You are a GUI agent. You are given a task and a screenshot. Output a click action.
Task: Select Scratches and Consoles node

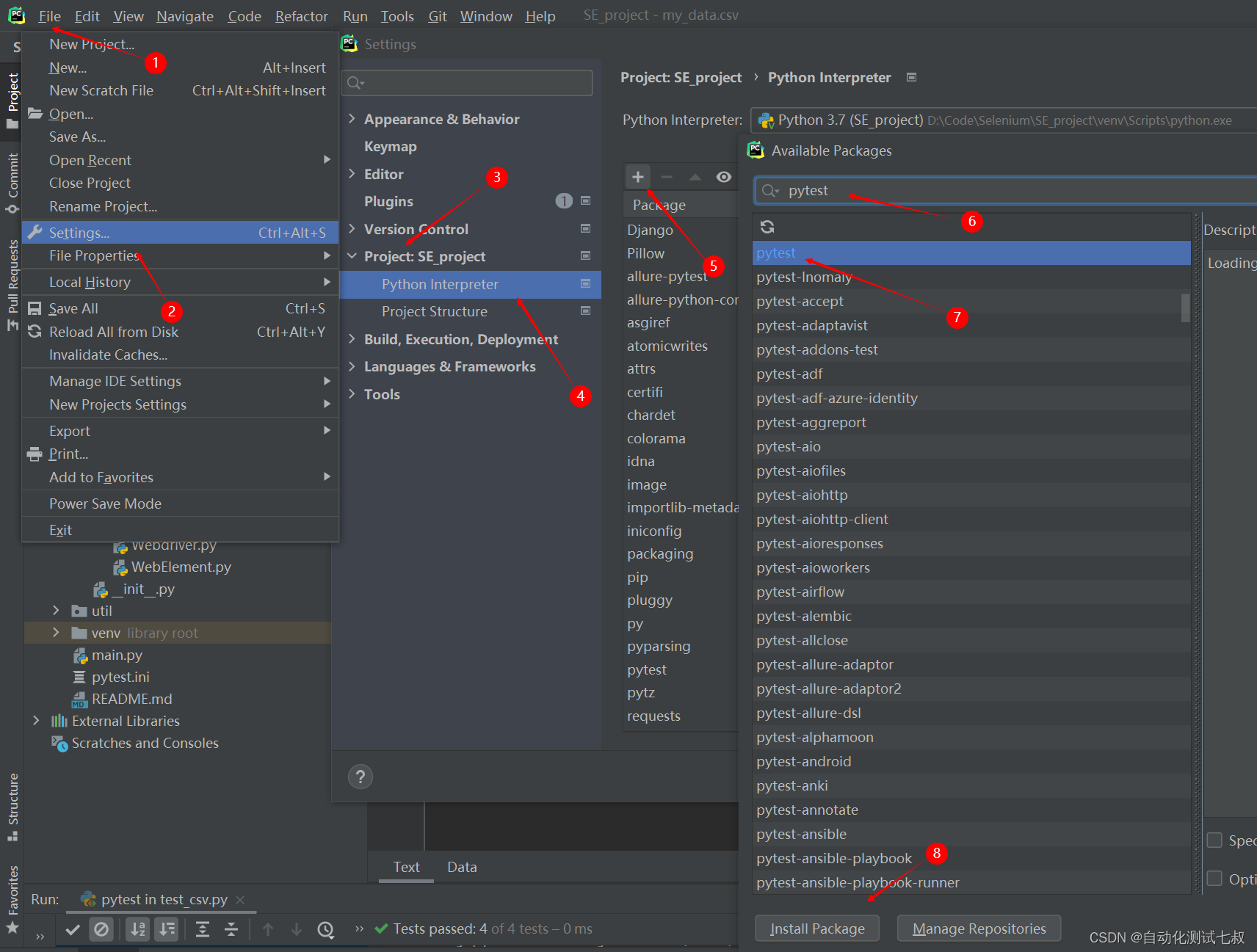pos(145,743)
